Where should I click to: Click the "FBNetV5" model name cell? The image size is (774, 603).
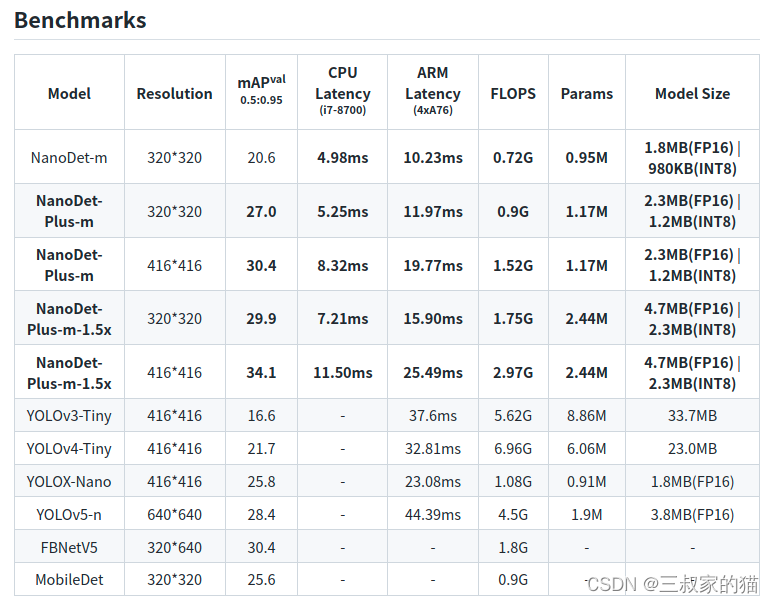69,548
